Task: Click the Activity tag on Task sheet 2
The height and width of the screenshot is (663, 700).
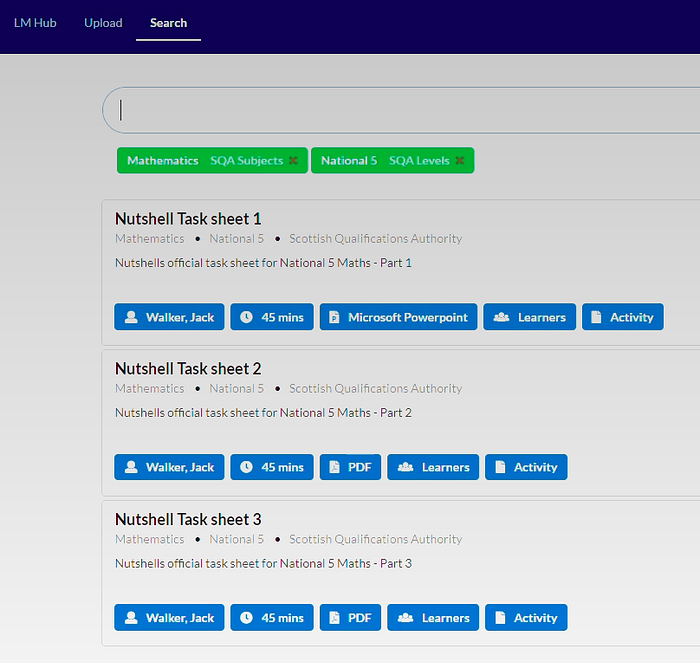Action: pos(526,467)
